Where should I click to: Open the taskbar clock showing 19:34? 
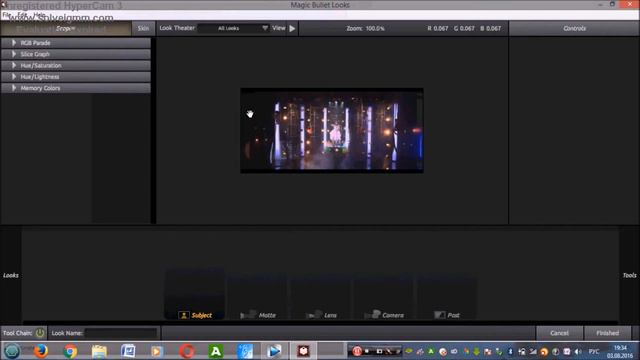620,351
